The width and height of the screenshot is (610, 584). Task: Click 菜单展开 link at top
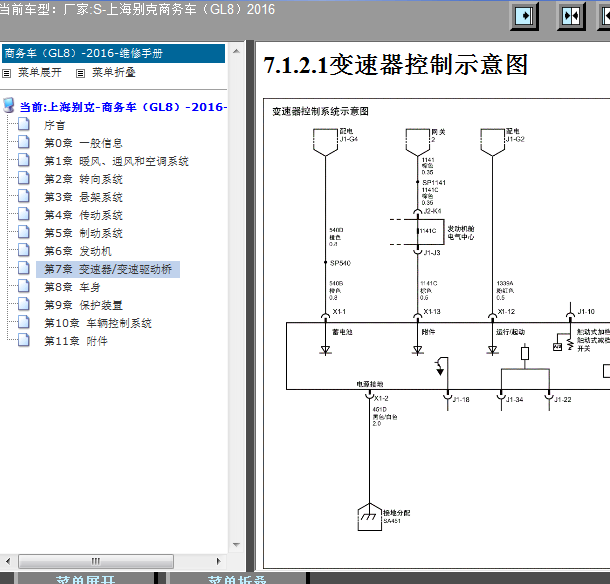pyautogui.click(x=40, y=73)
